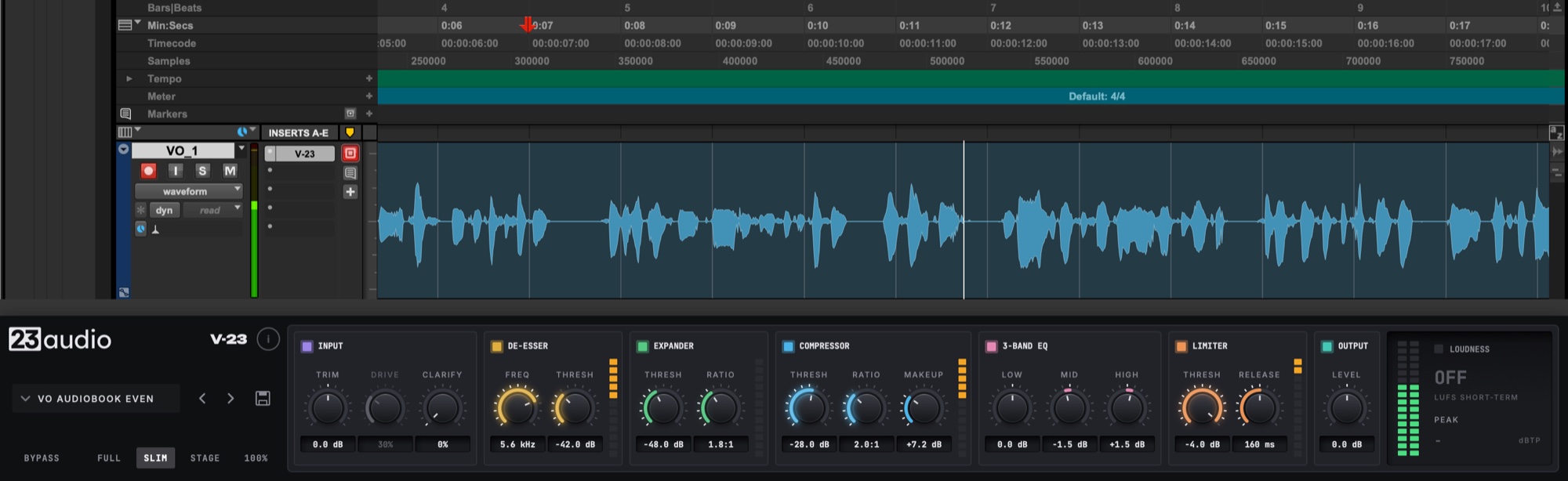
Task: Add a meter change with the Meter plus
Action: coord(368,96)
